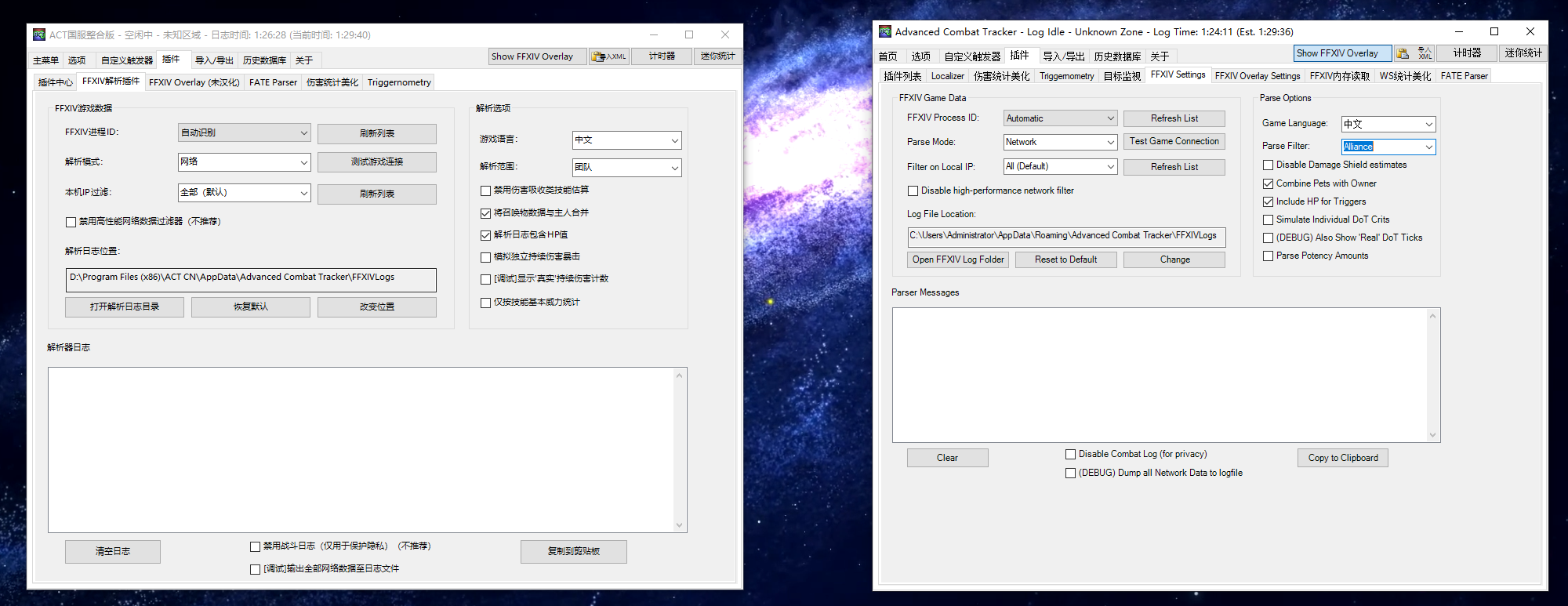Switch to FFXIV Overlay Settings sub-tab
1568x606 pixels.
[1258, 76]
